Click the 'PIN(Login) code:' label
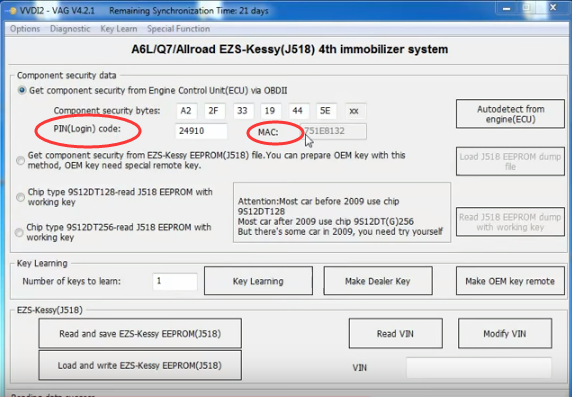 point(87,129)
